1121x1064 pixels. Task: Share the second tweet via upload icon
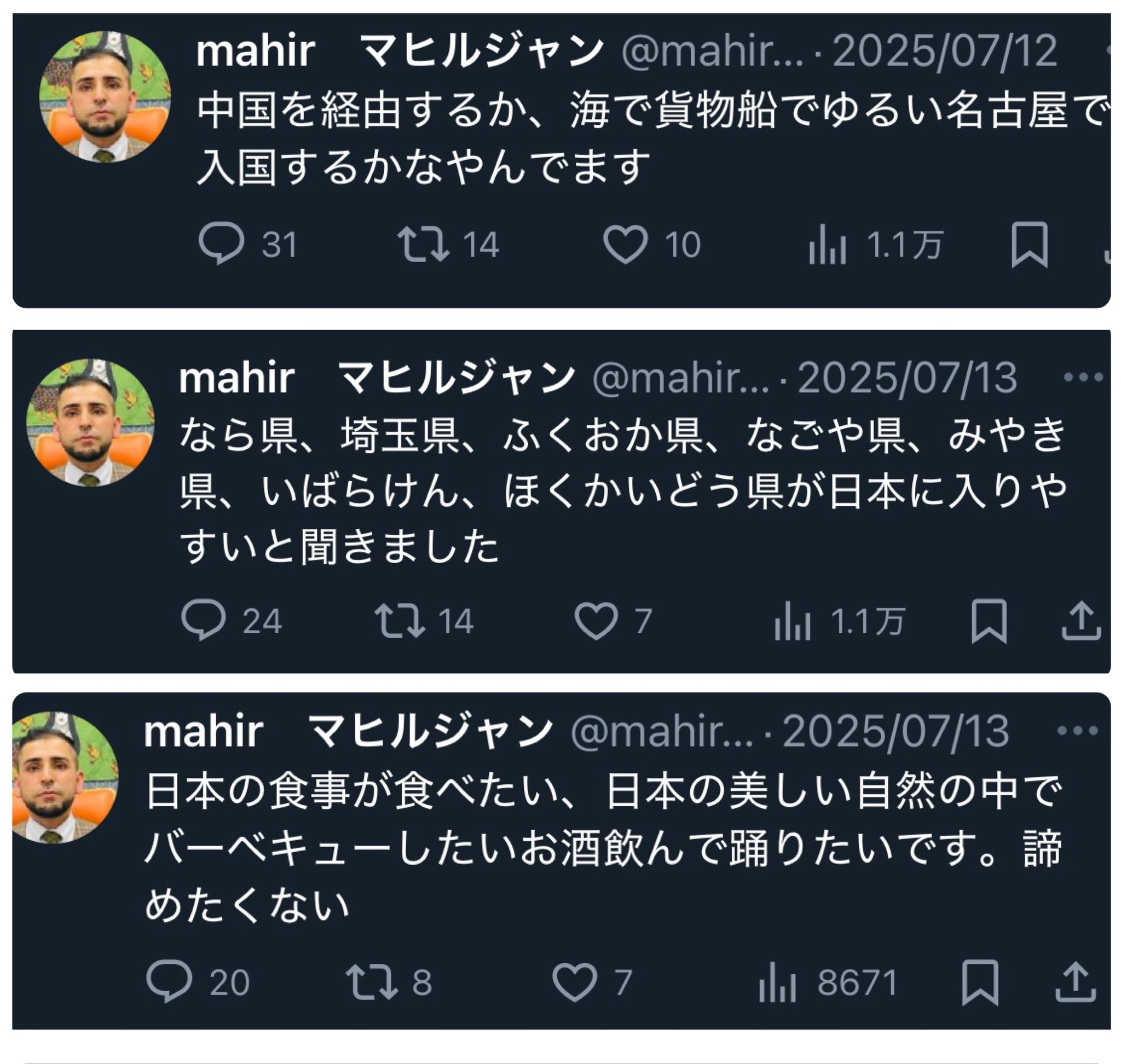[x=1081, y=621]
